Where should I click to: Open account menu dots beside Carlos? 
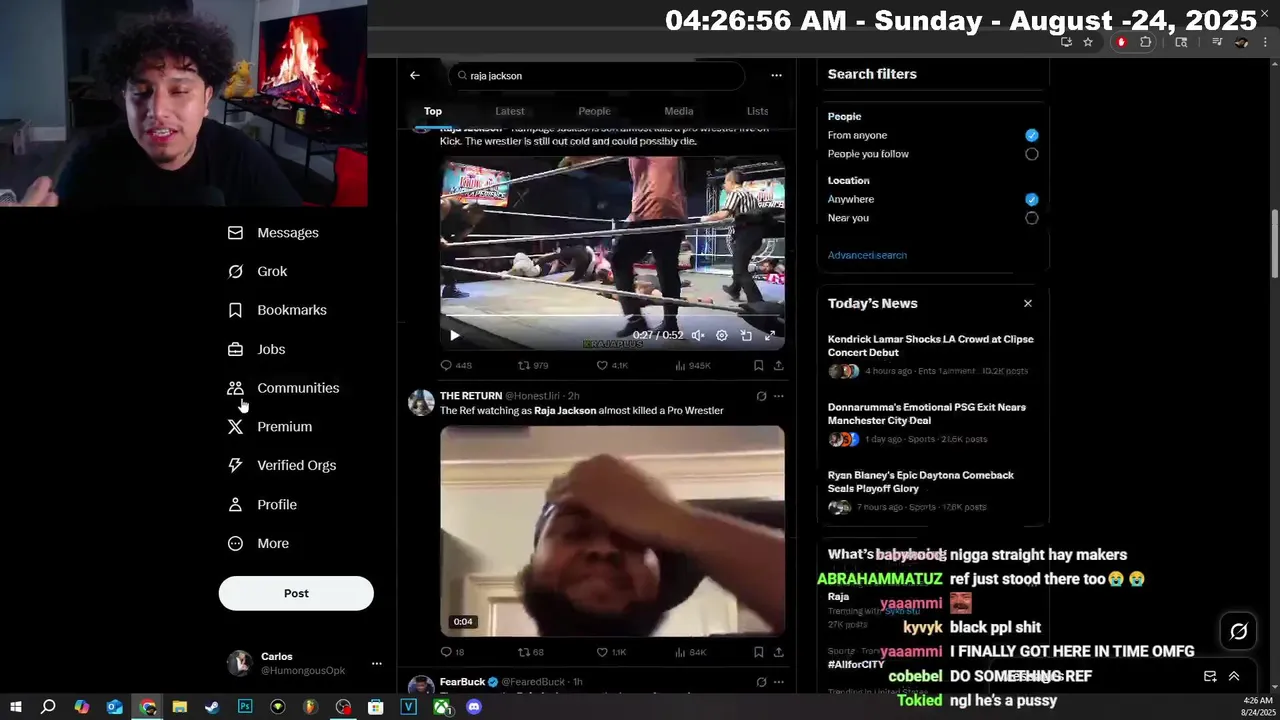pyautogui.click(x=376, y=663)
